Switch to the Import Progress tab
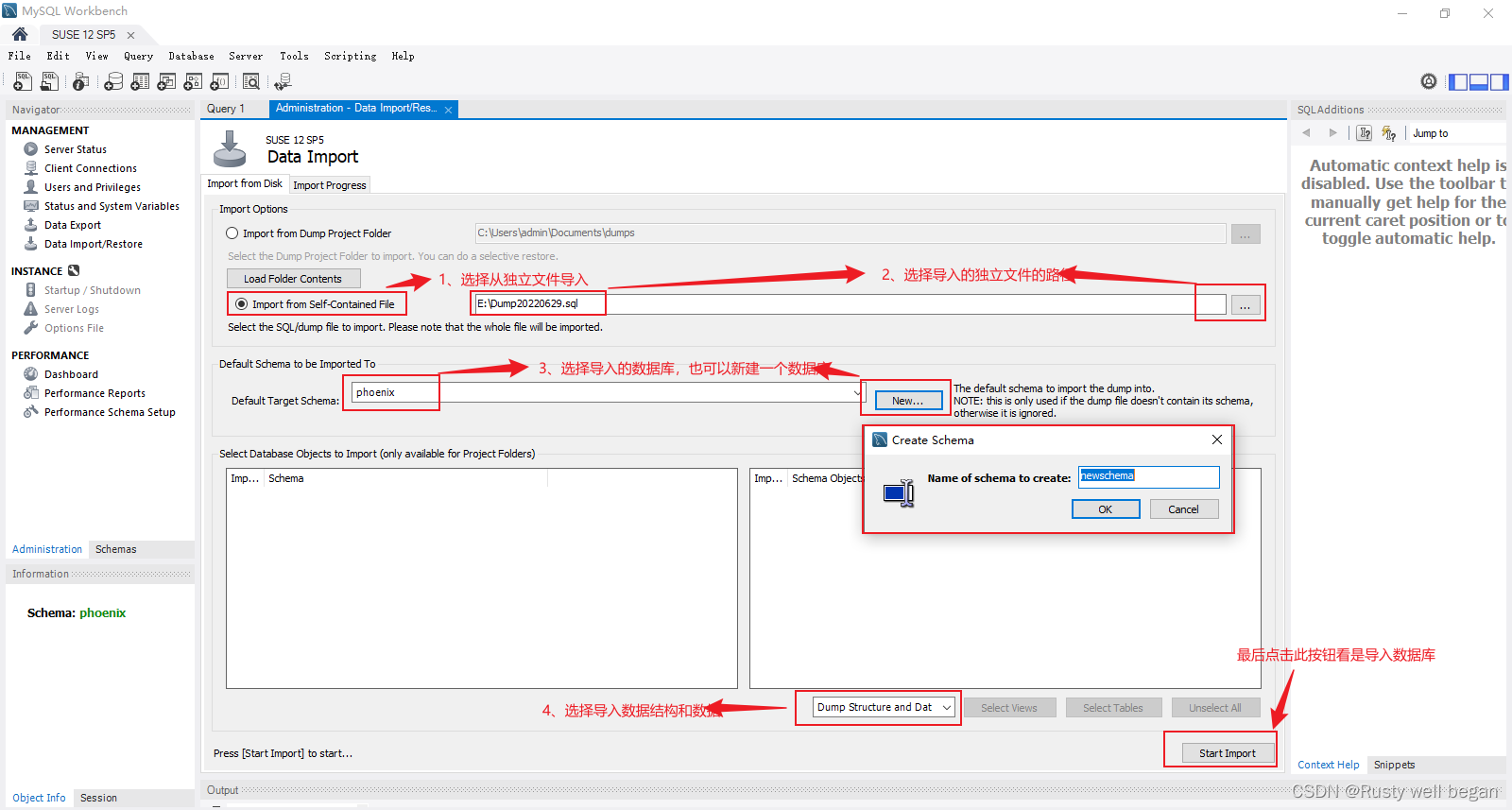This screenshot has height=810, width=1512. (x=330, y=185)
